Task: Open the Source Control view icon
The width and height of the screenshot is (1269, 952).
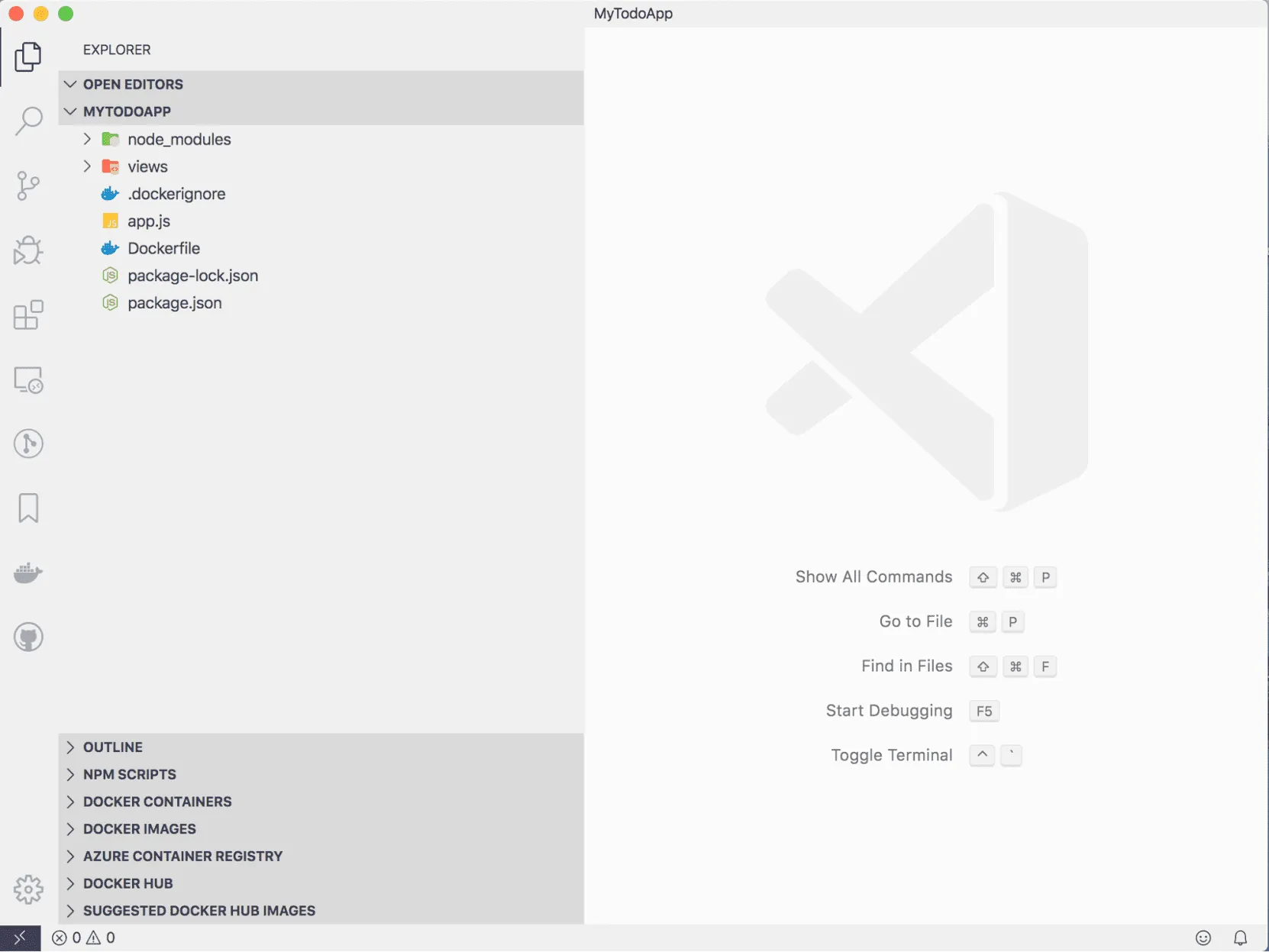Action: point(28,186)
